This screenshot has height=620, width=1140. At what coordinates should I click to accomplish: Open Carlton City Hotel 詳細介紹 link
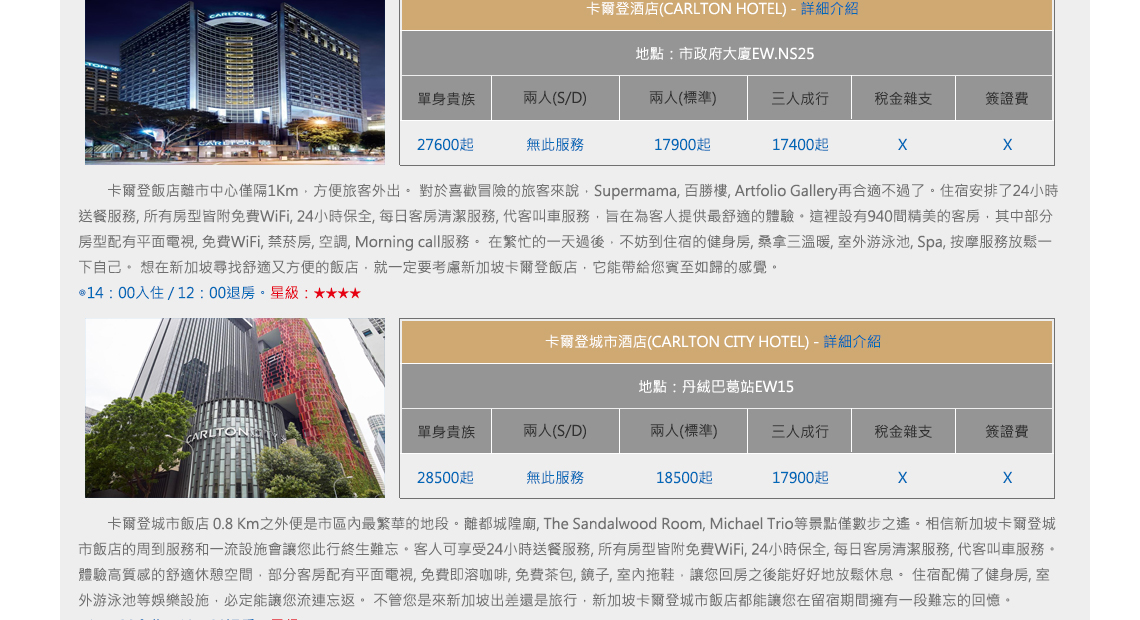pos(852,342)
